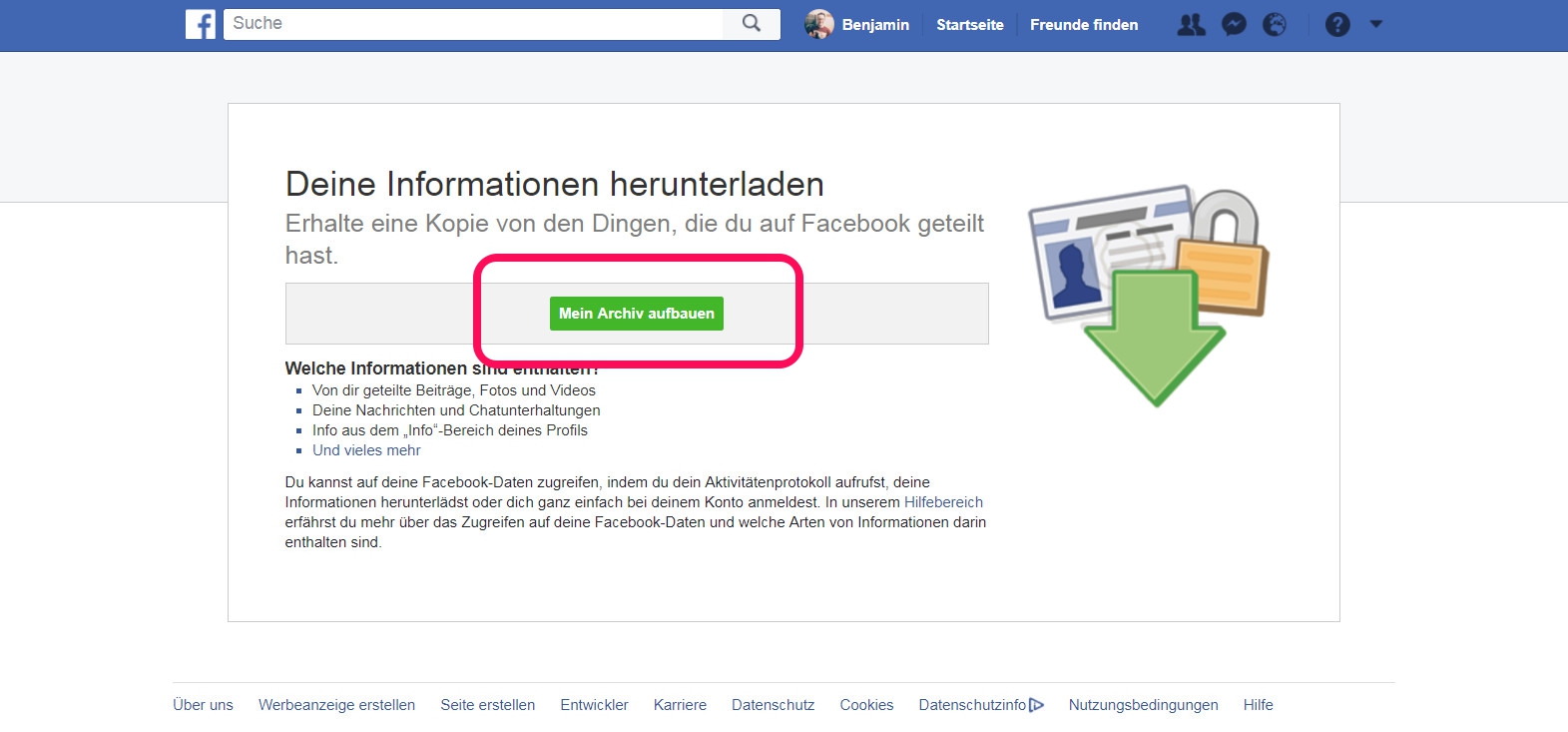Open the help question mark icon
Viewport: 1568px width, 732px height.
coord(1337,25)
